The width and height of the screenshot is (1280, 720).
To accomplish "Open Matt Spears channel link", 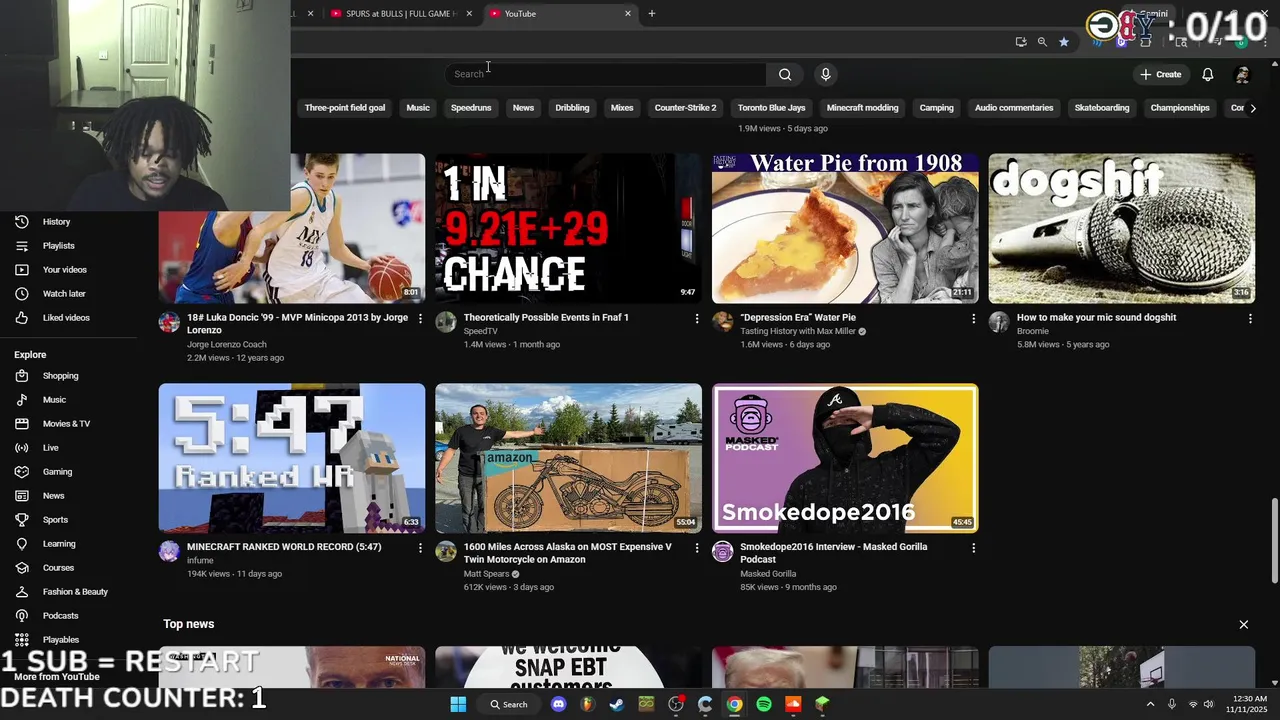I will (x=487, y=574).
